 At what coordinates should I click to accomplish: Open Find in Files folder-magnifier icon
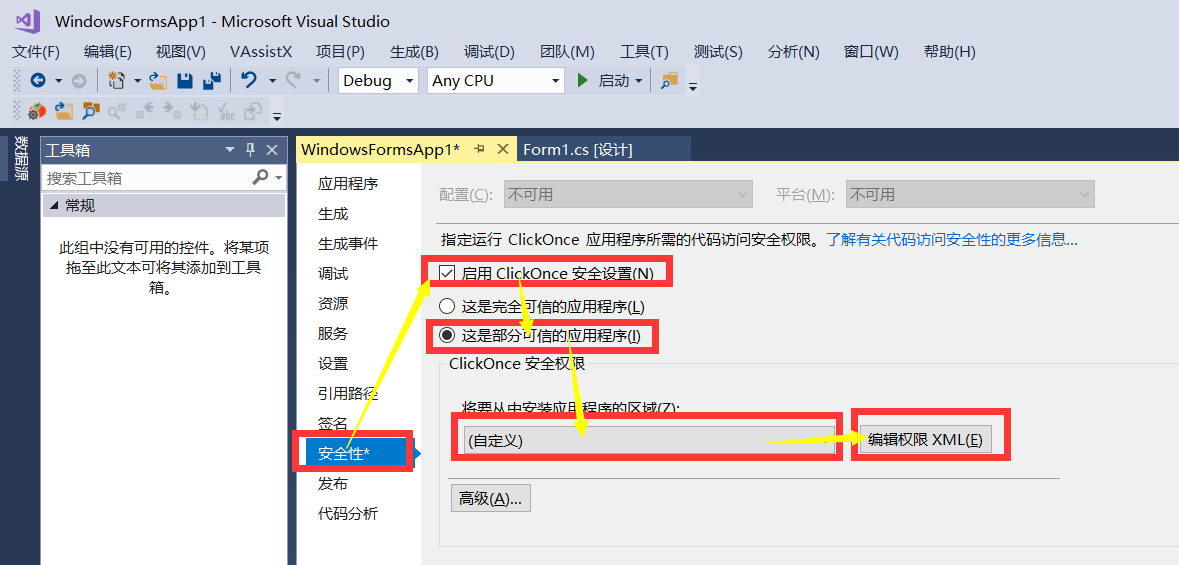[669, 80]
